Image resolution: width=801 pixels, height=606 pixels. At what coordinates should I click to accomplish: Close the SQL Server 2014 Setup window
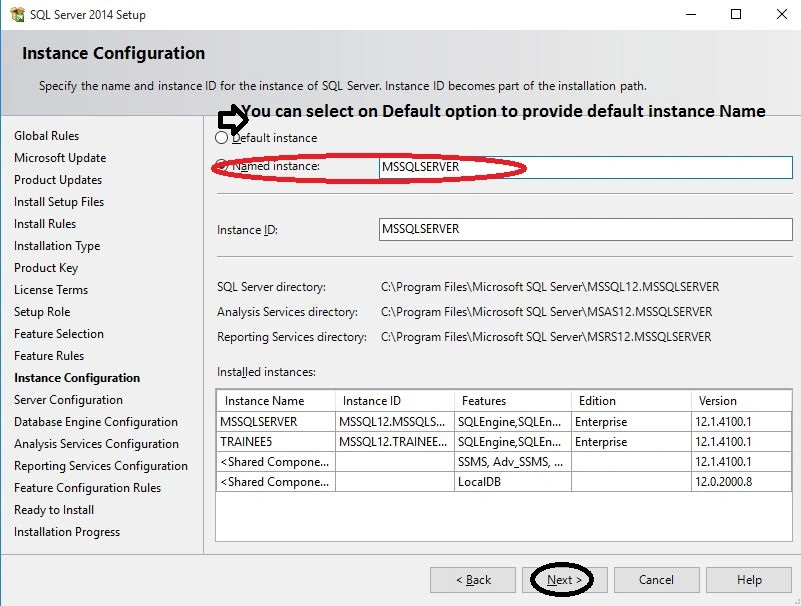pos(782,14)
